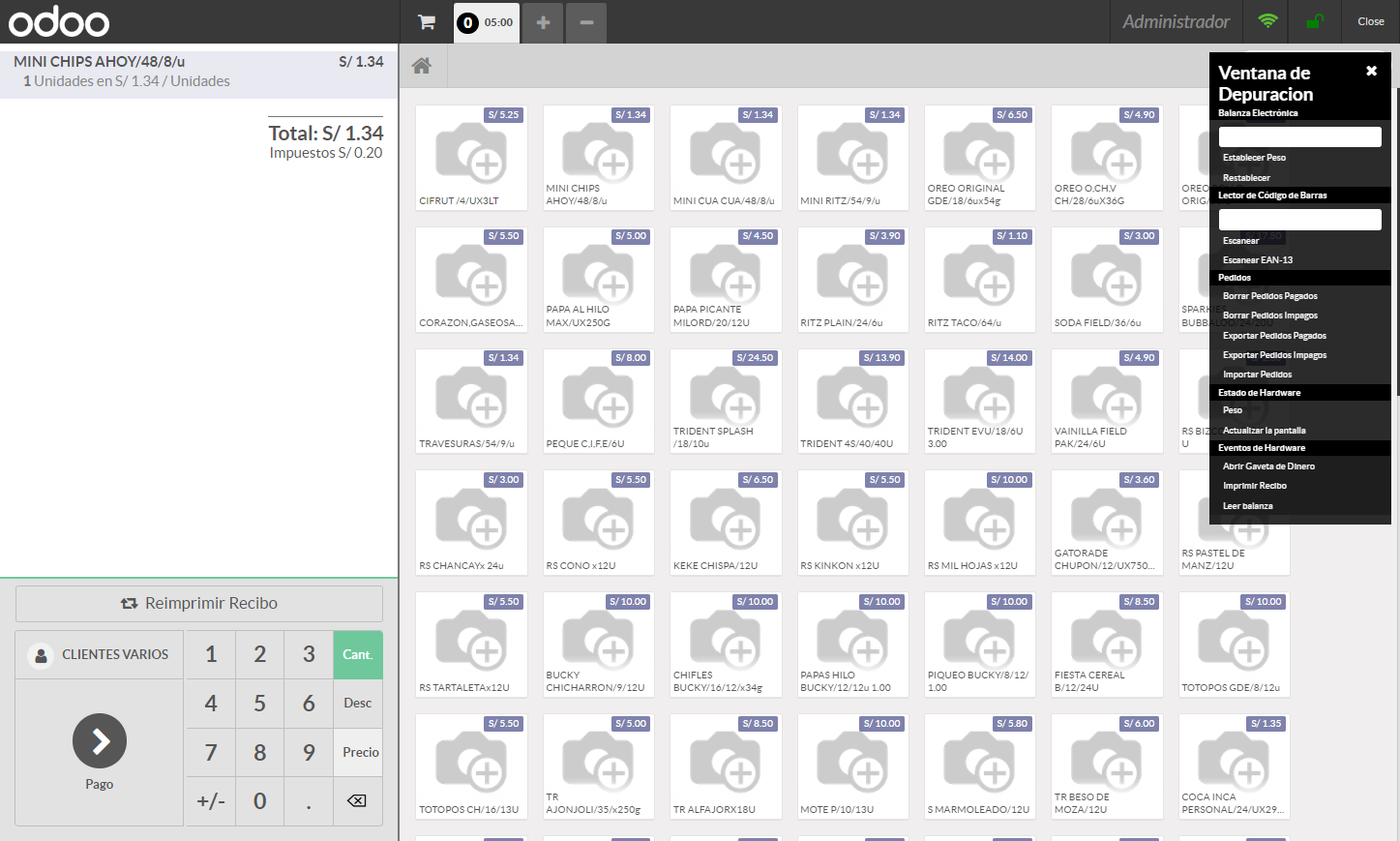The width and height of the screenshot is (1400, 841).
Task: Select the CLIENTES VARIOS customer button
Action: click(100, 654)
